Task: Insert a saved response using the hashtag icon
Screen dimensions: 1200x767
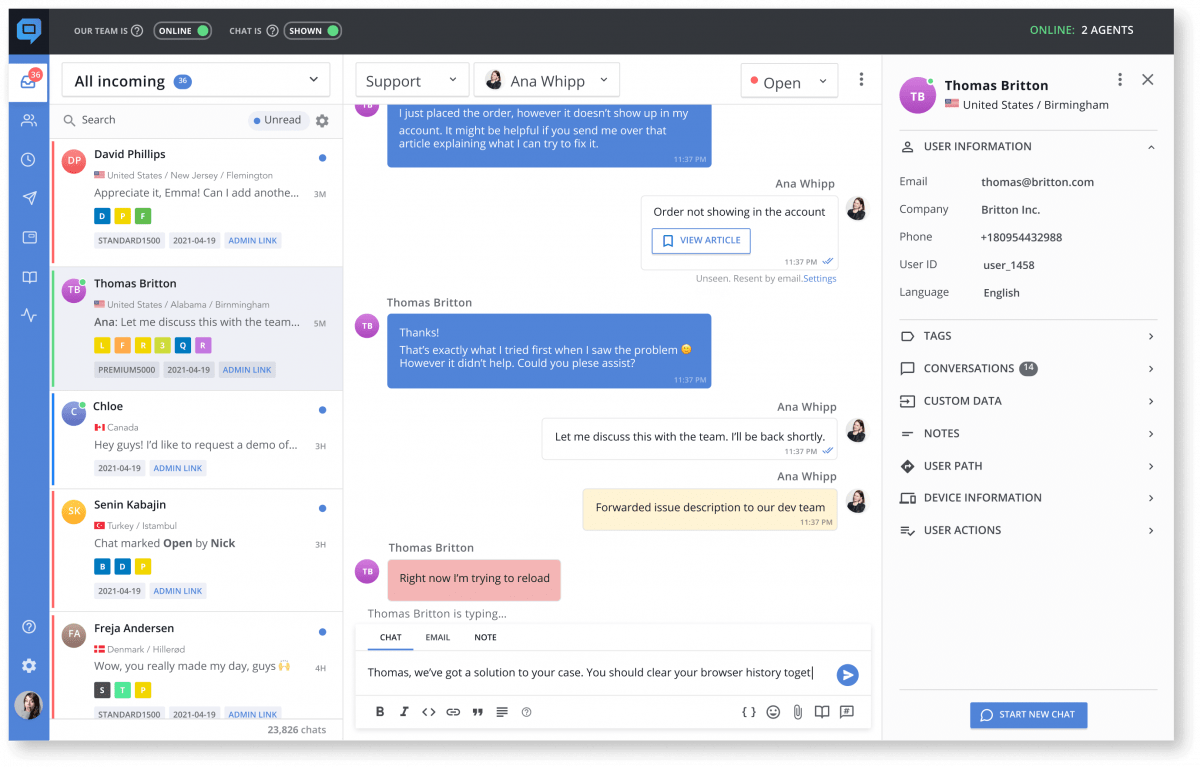Action: tap(845, 711)
